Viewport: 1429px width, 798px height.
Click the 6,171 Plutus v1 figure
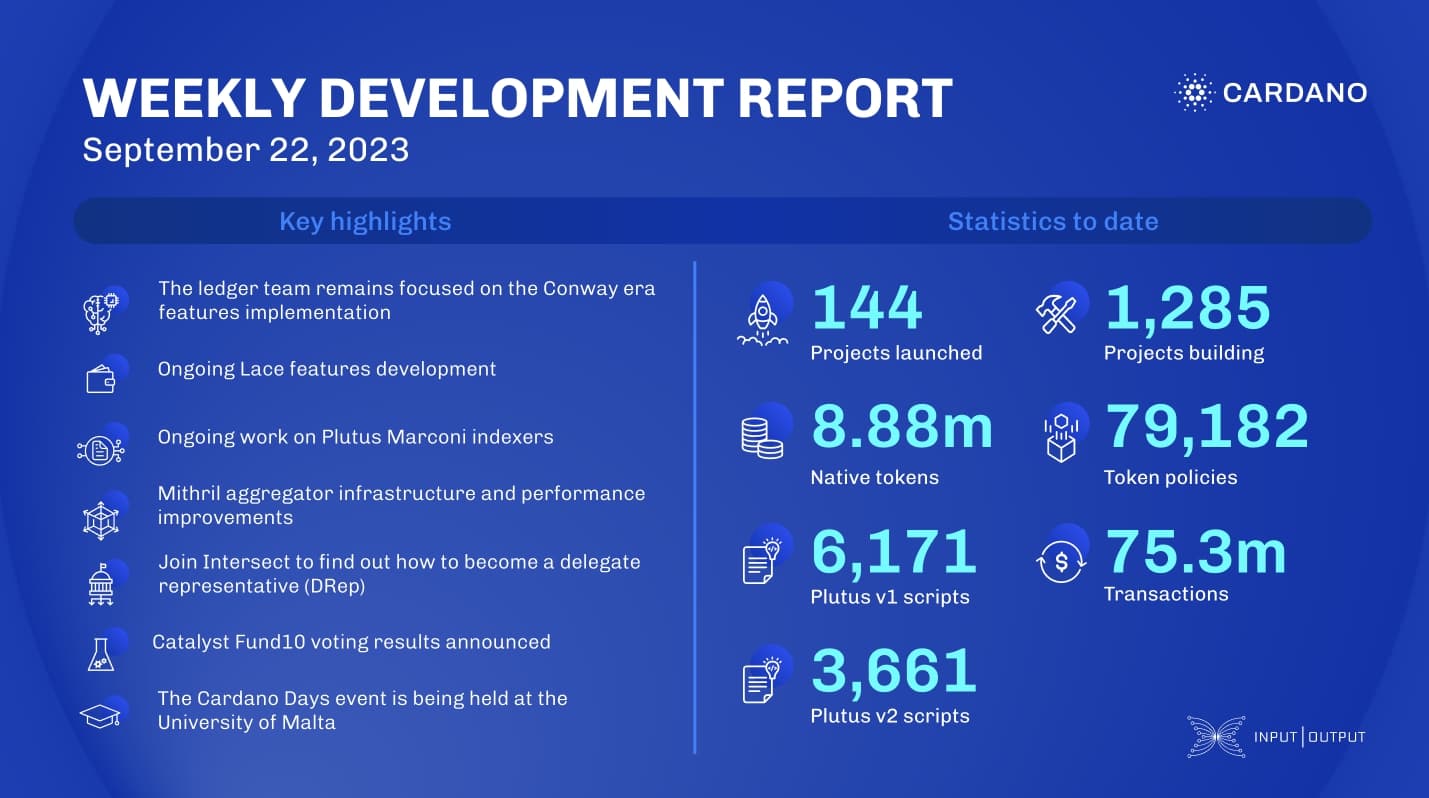(893, 552)
